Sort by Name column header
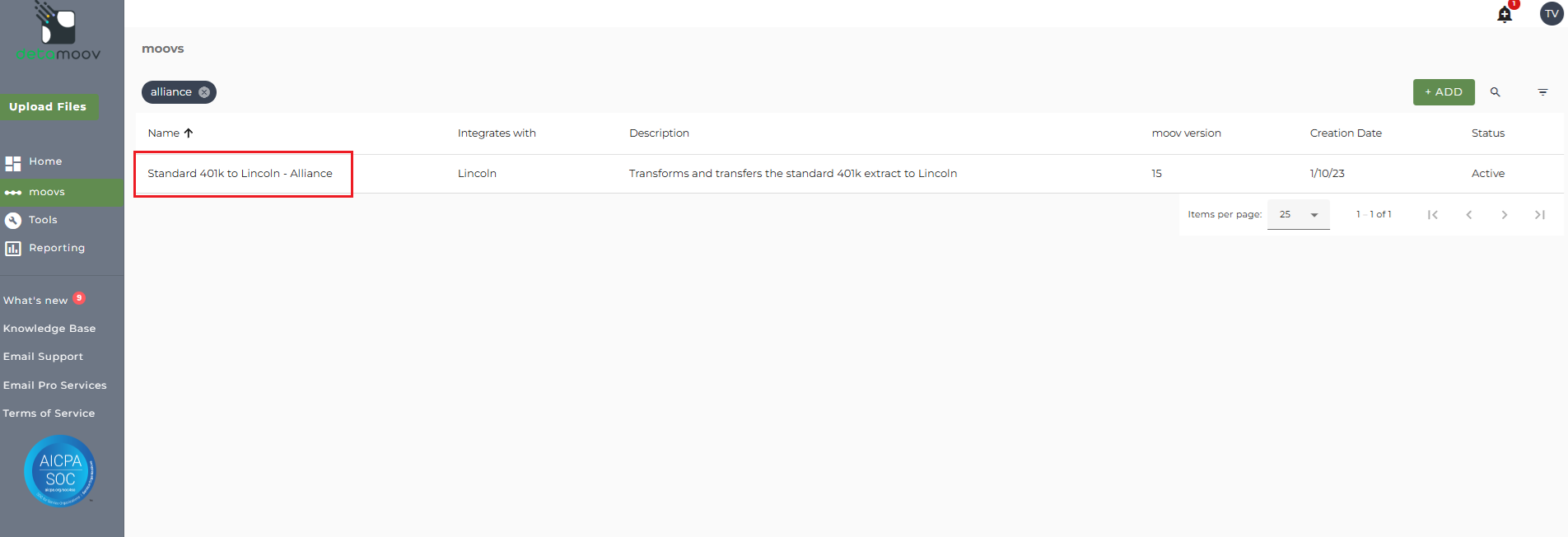Image resolution: width=1568 pixels, height=537 pixels. click(163, 133)
